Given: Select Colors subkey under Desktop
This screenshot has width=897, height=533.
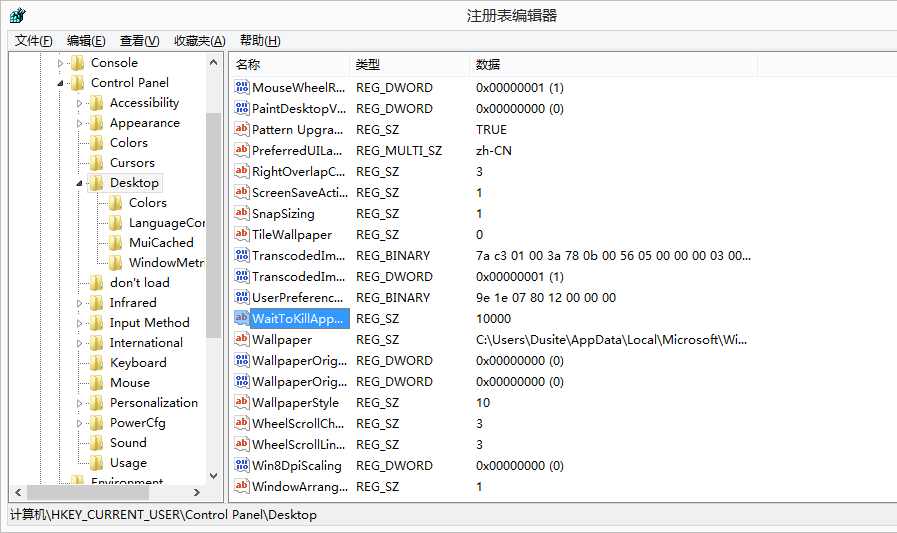Looking at the screenshot, I should tap(148, 203).
